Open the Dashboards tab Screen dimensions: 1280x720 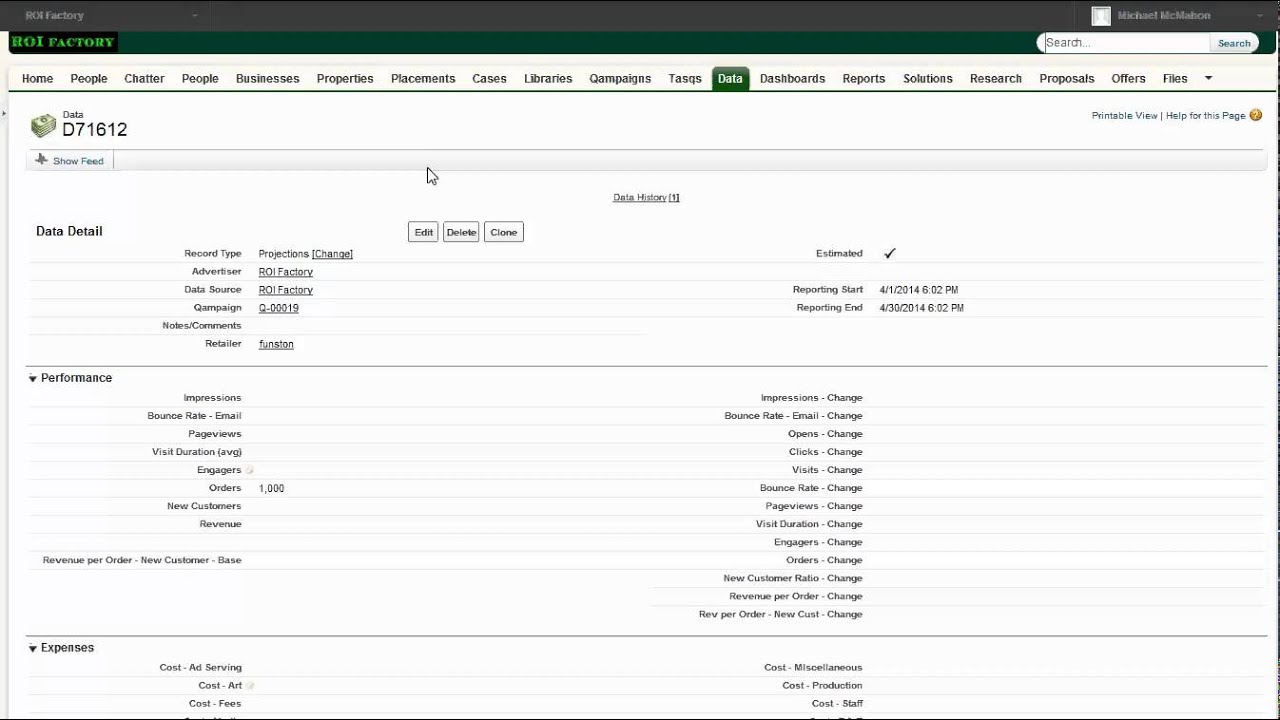pos(792,79)
